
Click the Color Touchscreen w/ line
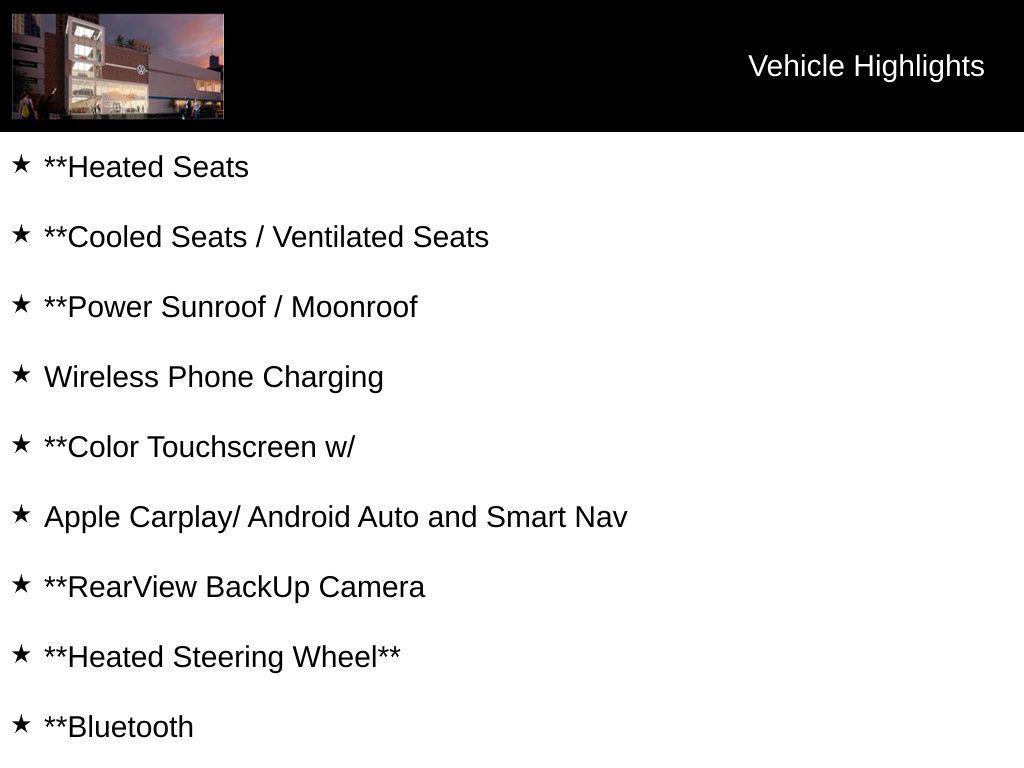(x=199, y=447)
